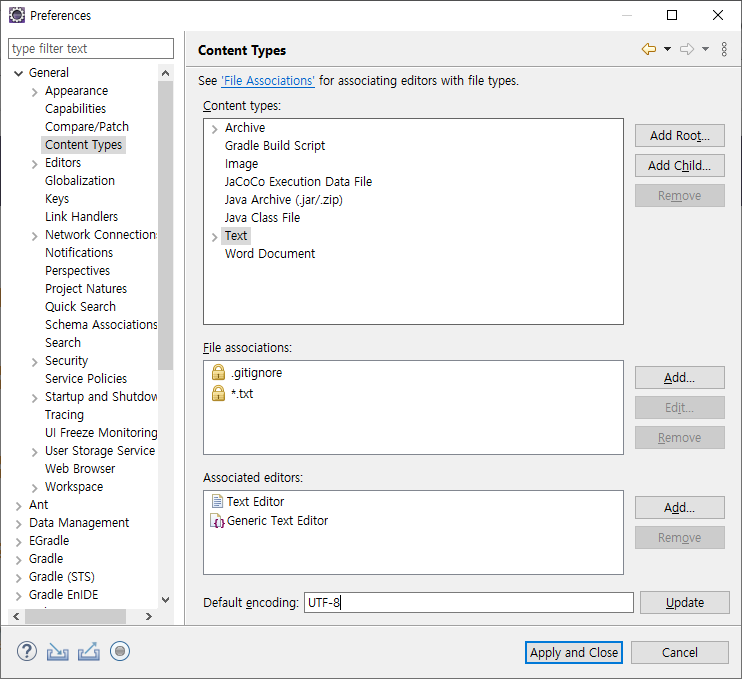742x679 pixels.
Task: Select Gradle Build Script content type
Action: coord(275,146)
